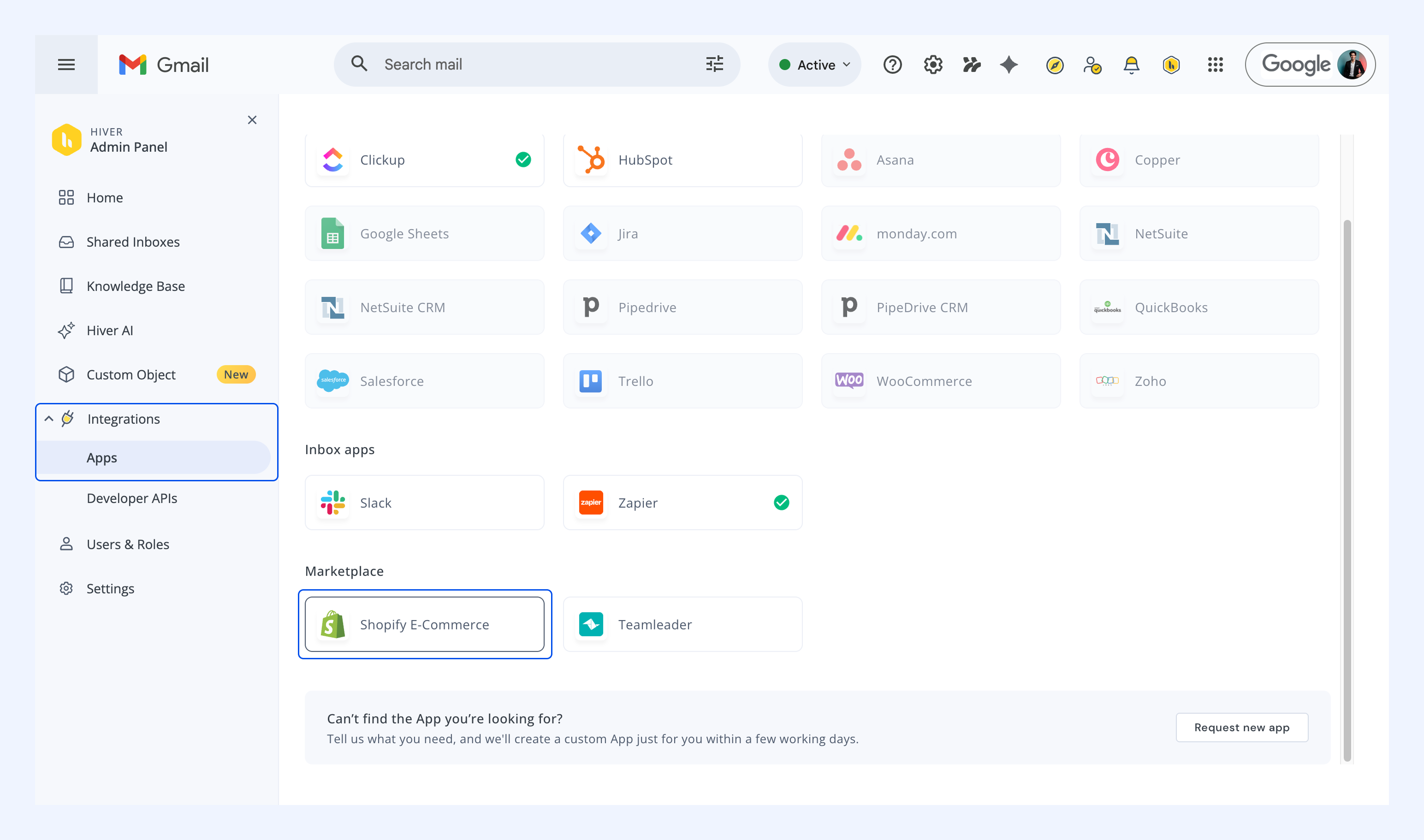Image resolution: width=1424 pixels, height=840 pixels.
Task: Open the Jira app card
Action: pyautogui.click(x=682, y=233)
